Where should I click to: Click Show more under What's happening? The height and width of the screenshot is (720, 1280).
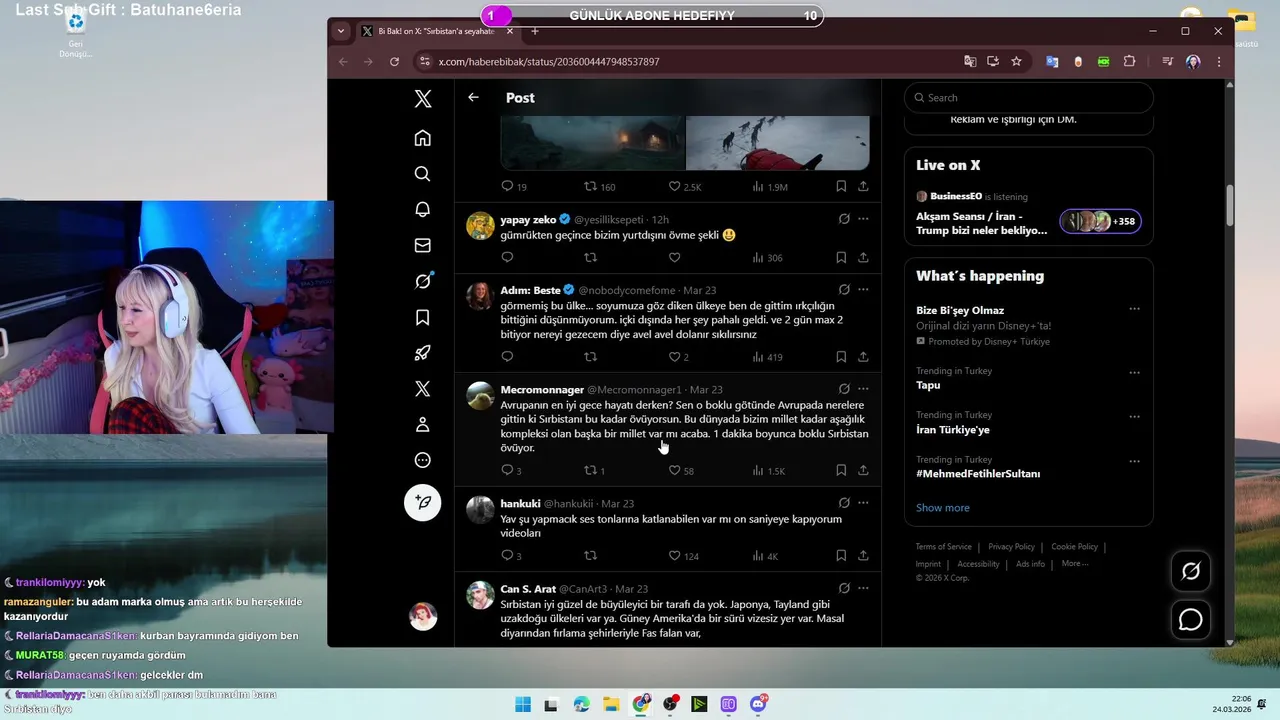(x=943, y=508)
